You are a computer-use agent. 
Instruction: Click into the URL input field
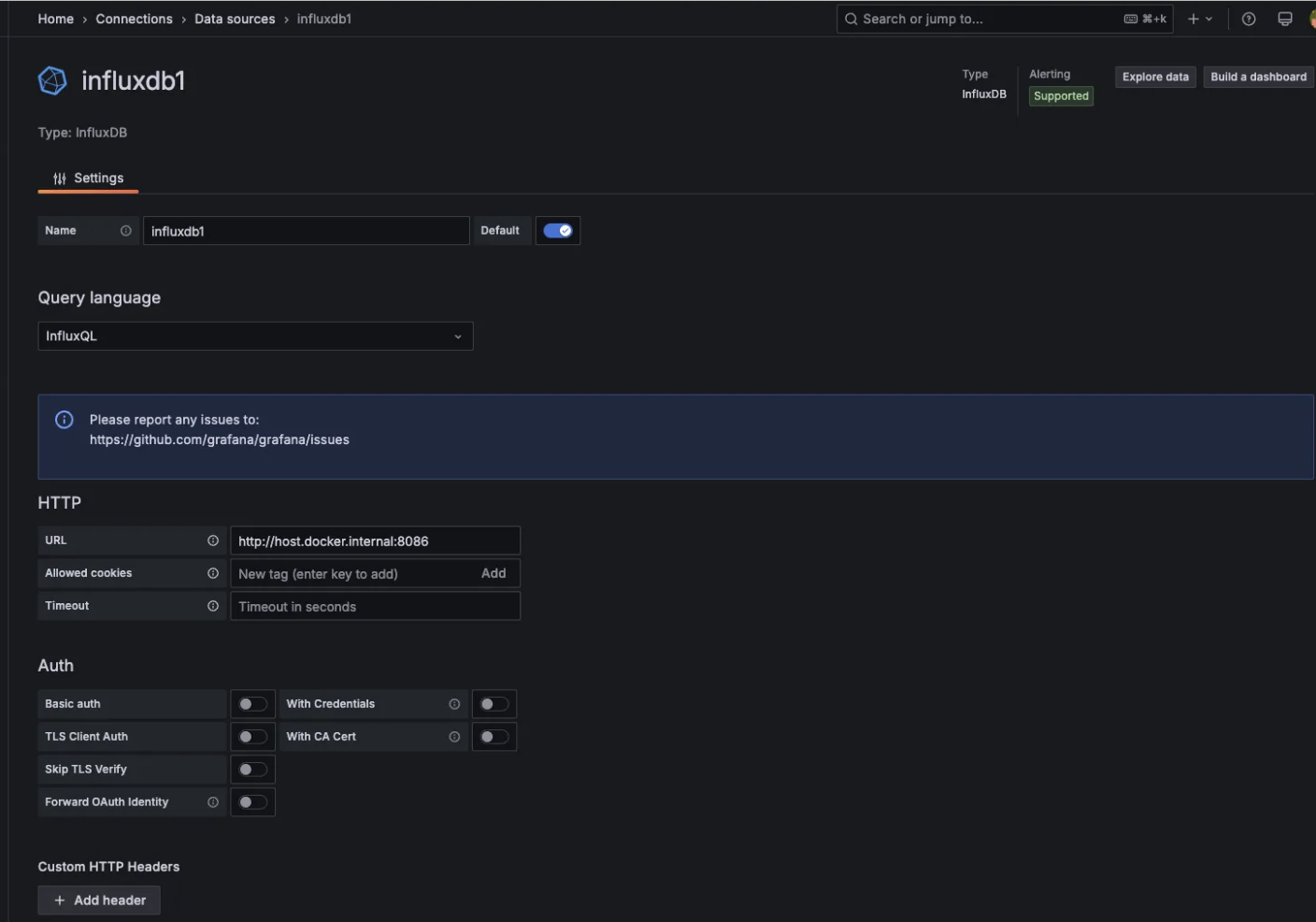[x=376, y=540]
